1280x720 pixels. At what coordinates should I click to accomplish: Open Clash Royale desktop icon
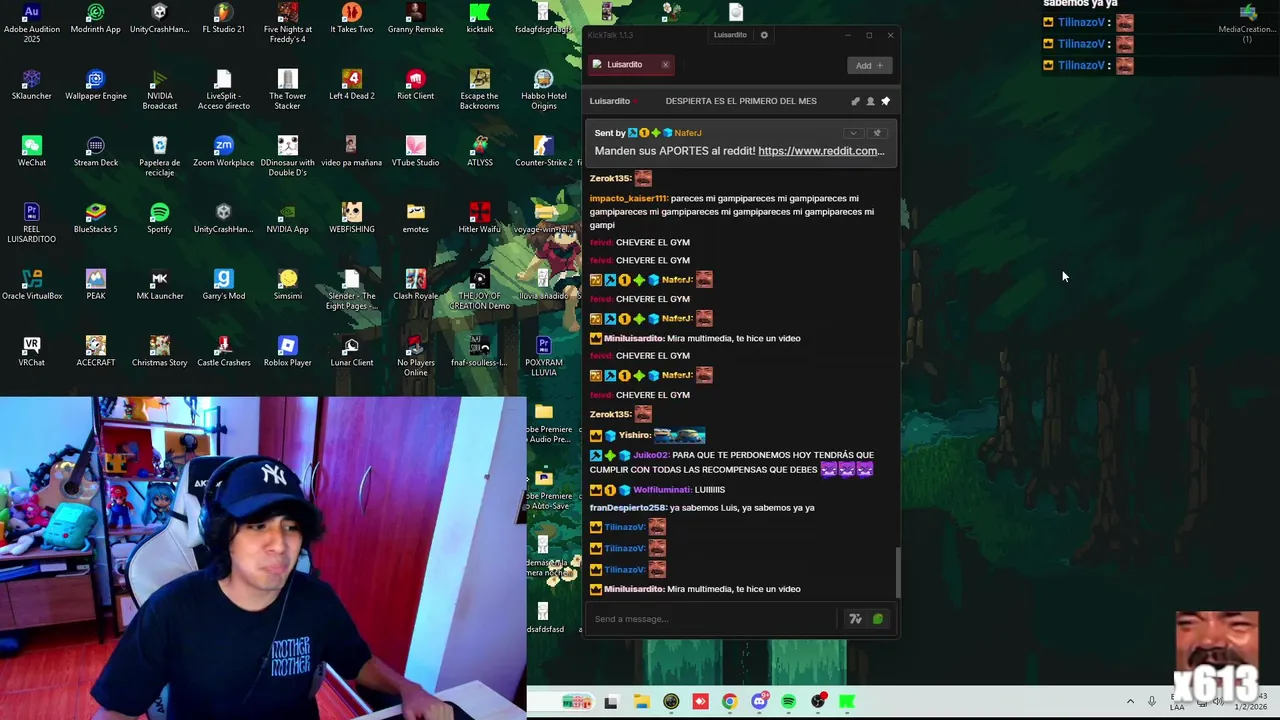click(x=415, y=285)
